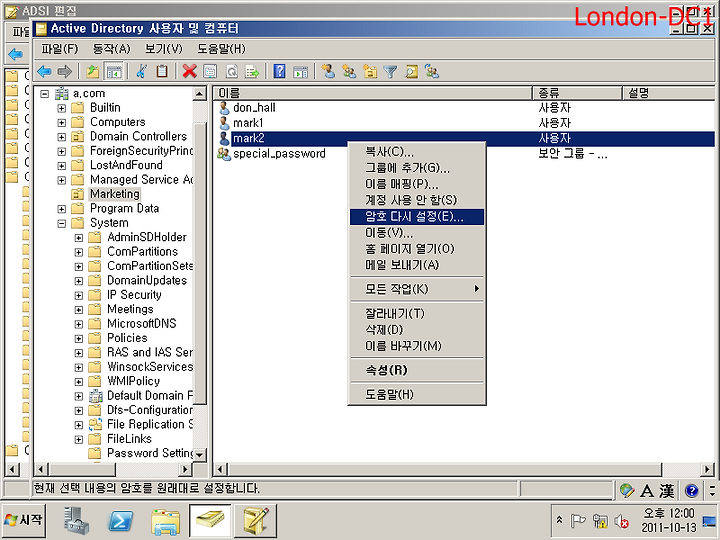Click the tree pane scroll-down arrow
Screen dimensions: 720x540
199,455
